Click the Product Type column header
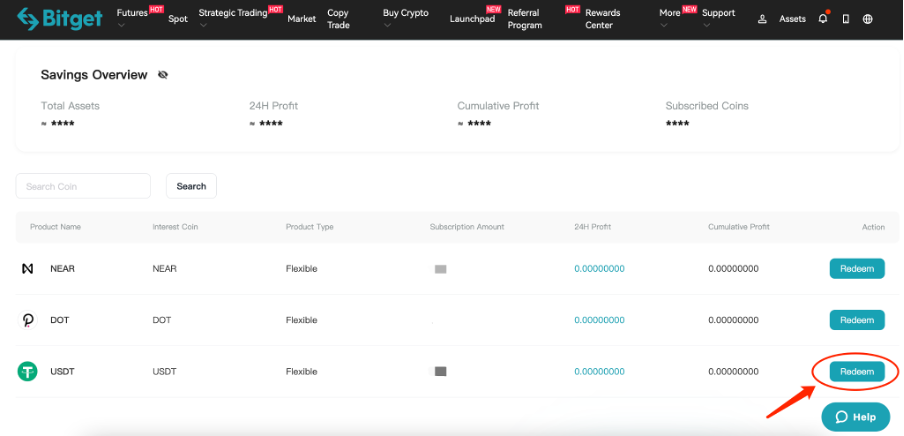 tap(310, 227)
